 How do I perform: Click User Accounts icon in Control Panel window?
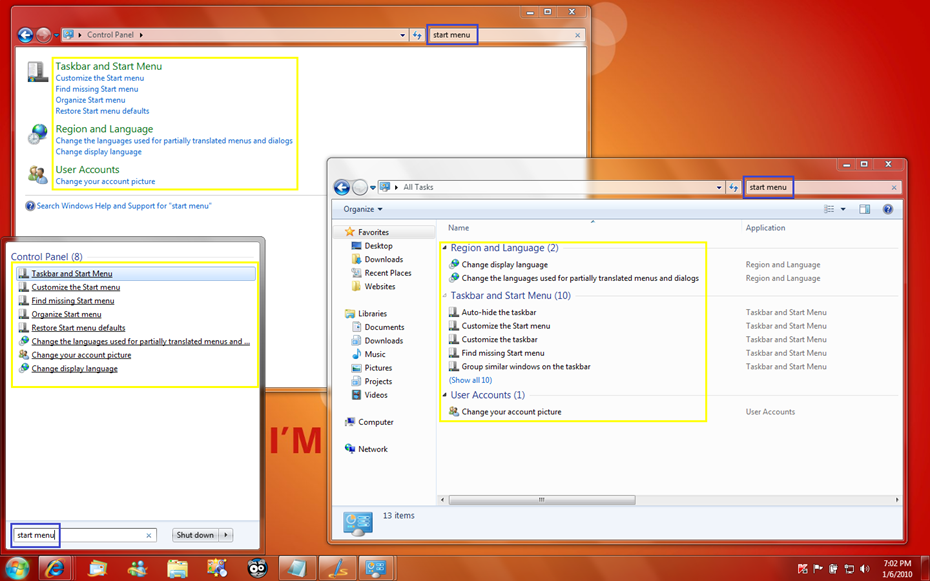coord(37,174)
